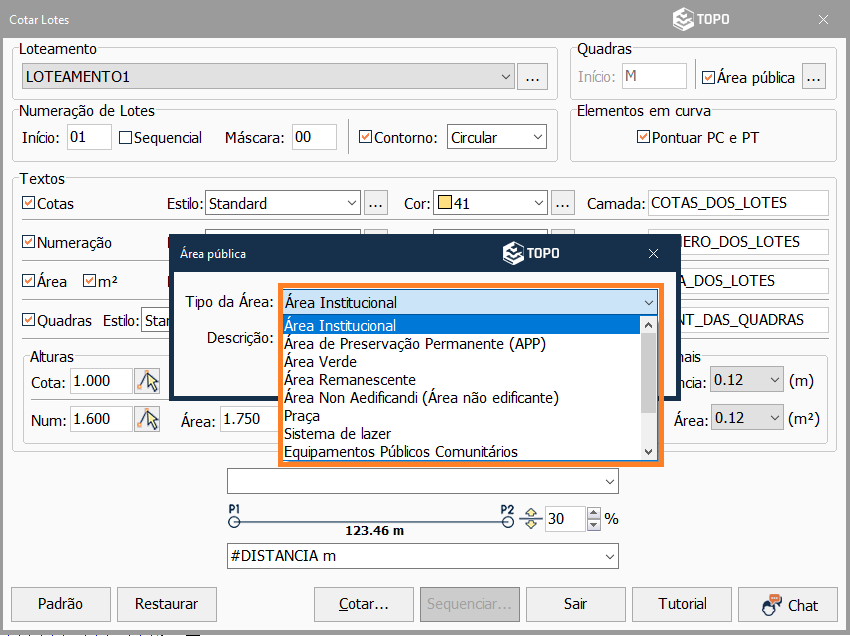Image resolution: width=850 pixels, height=636 pixels.
Task: Select Área Verde from the list
Action: coord(320,362)
